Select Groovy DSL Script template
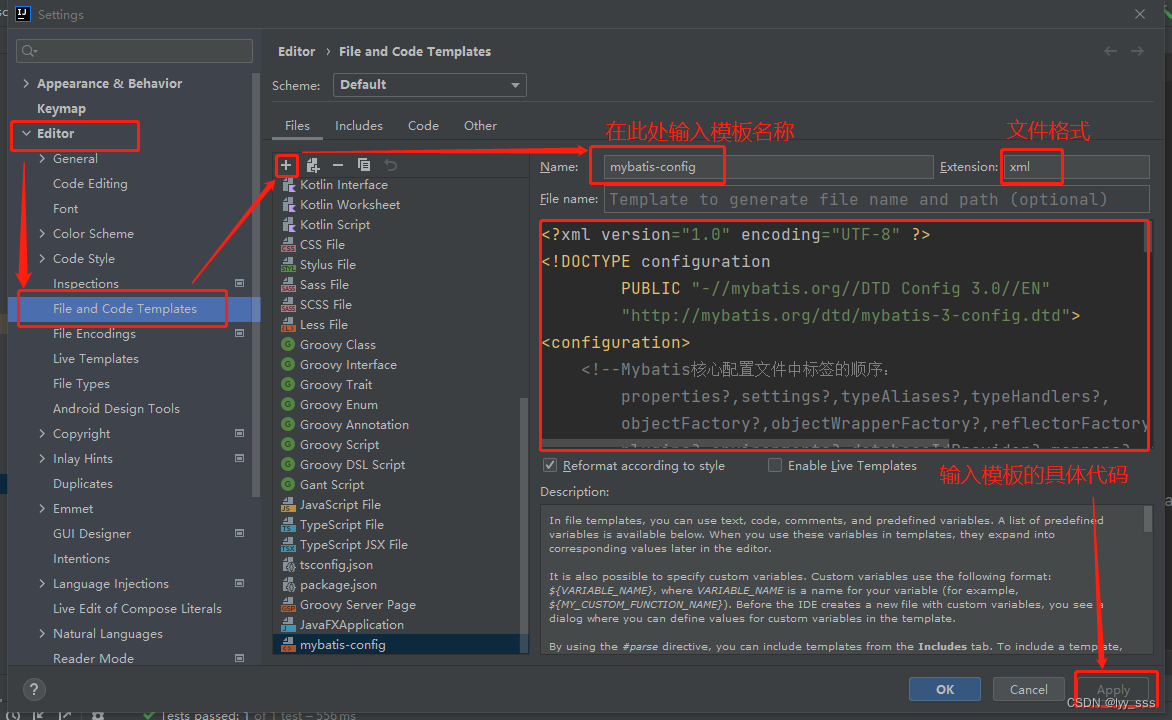The image size is (1172, 720). click(352, 465)
